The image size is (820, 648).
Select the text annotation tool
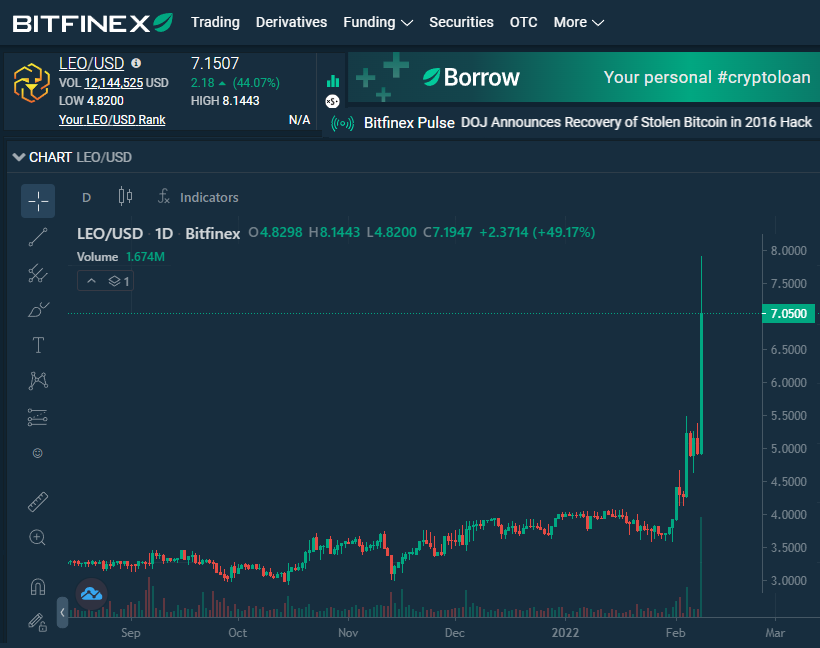(38, 345)
